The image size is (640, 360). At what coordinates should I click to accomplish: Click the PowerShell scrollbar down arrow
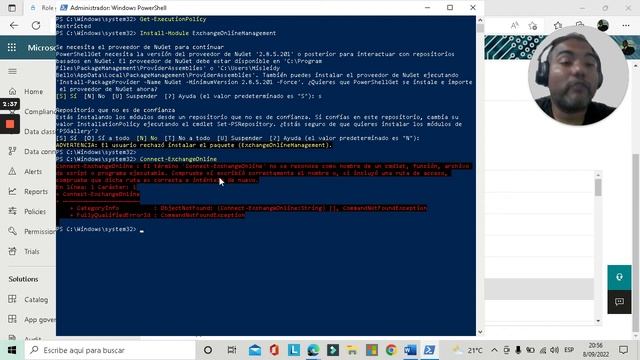click(x=480, y=332)
